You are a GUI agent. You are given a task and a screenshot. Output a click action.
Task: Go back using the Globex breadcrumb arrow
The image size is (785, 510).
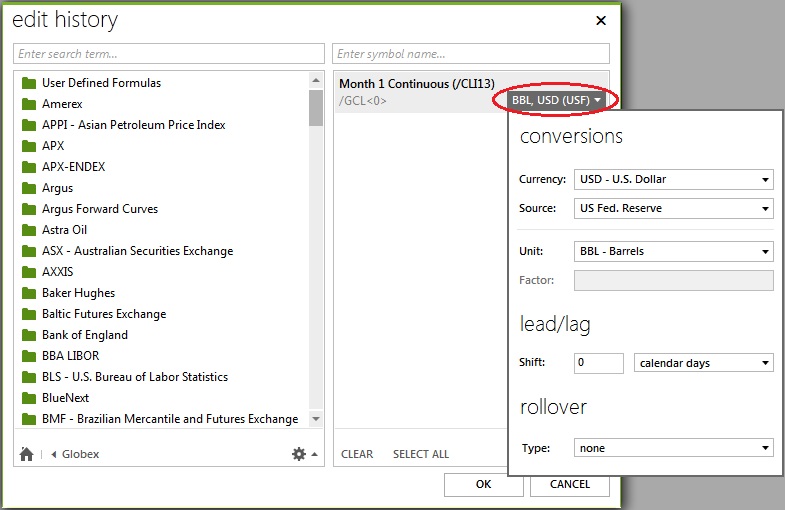click(54, 454)
